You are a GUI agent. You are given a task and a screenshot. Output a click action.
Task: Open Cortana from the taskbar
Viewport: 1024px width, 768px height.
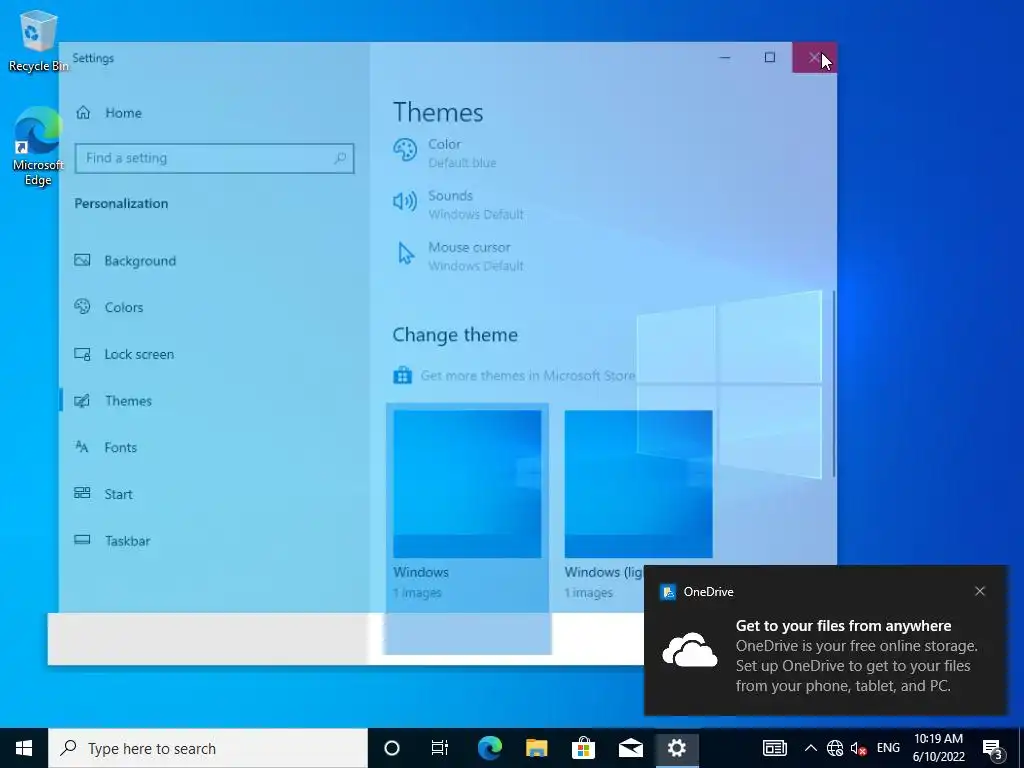point(392,748)
